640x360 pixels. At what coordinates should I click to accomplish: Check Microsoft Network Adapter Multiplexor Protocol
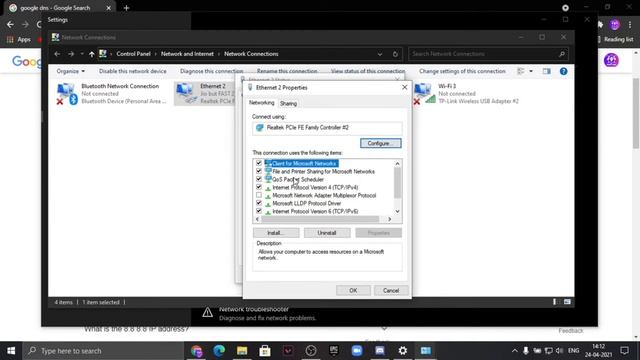259,195
